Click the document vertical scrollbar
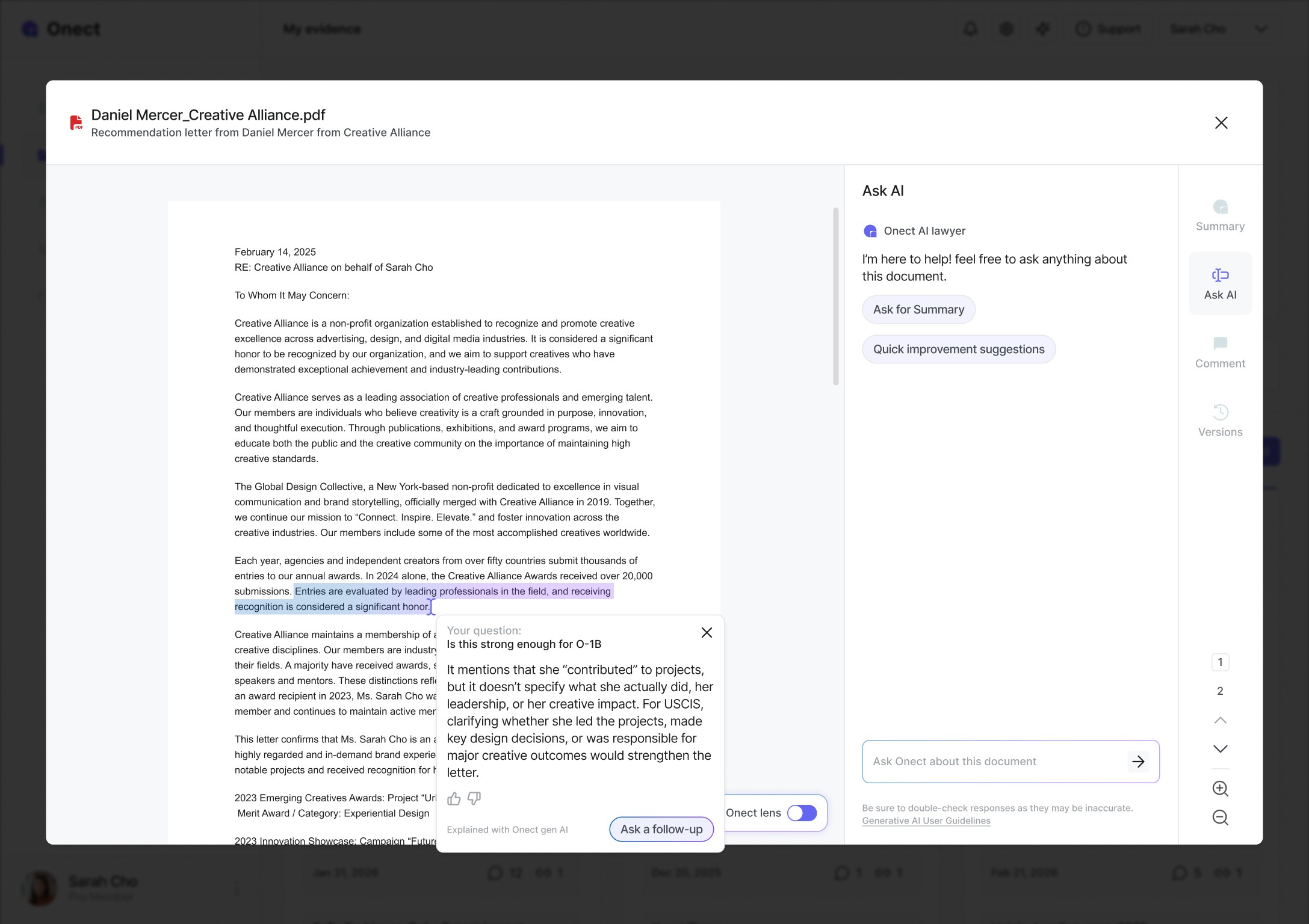 click(835, 296)
